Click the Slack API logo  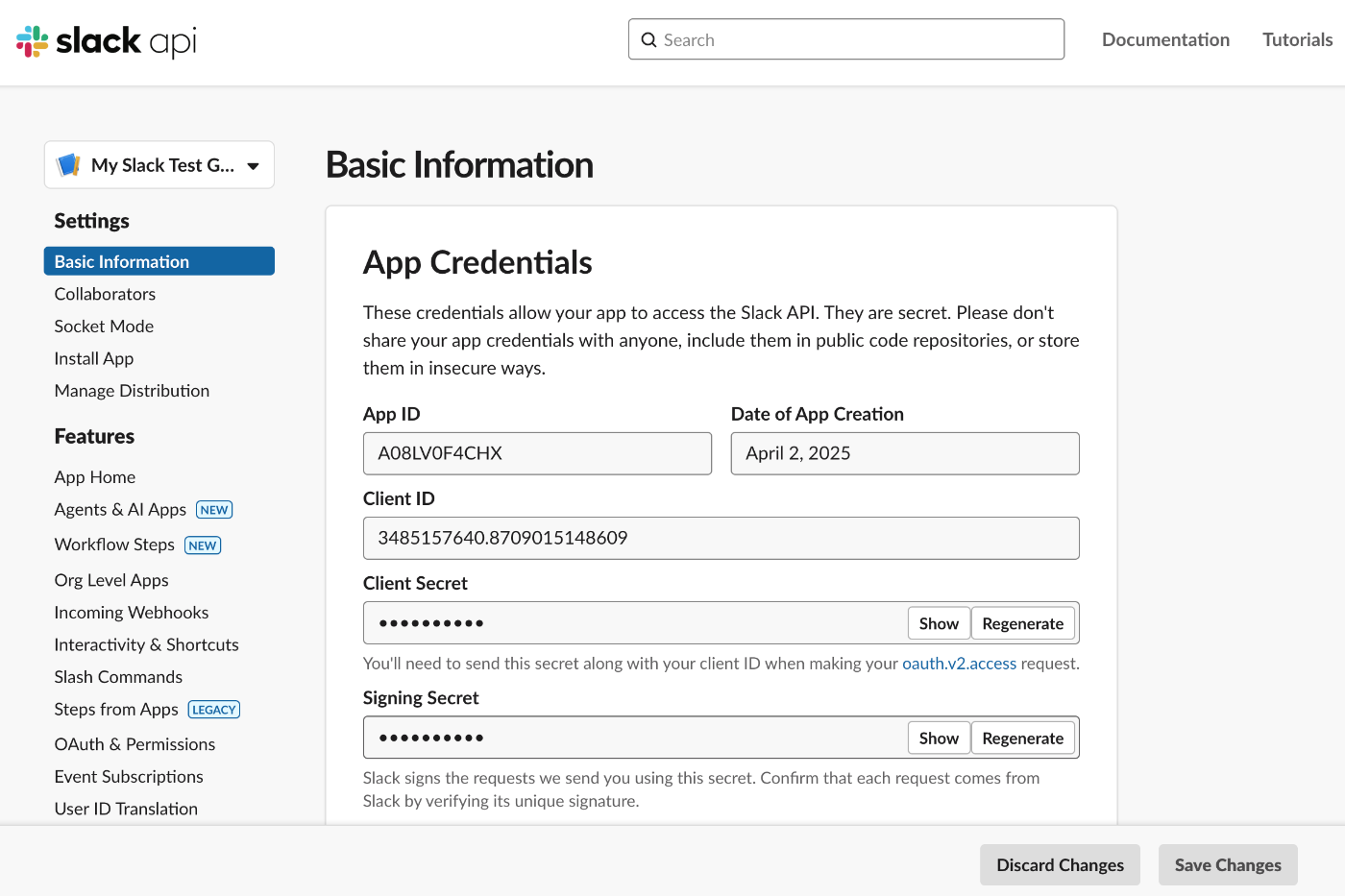(x=107, y=41)
